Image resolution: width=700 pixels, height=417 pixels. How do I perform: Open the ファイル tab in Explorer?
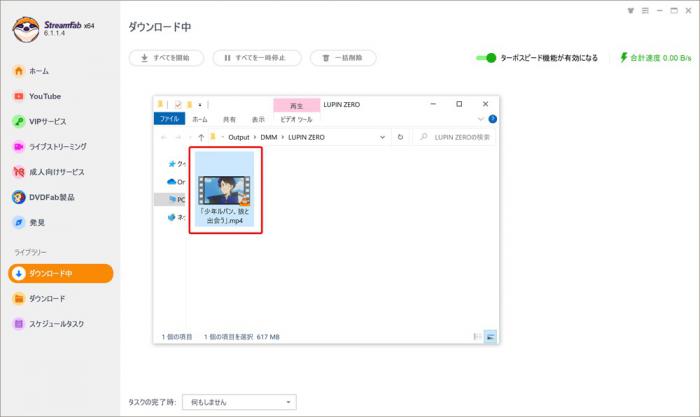pos(169,119)
